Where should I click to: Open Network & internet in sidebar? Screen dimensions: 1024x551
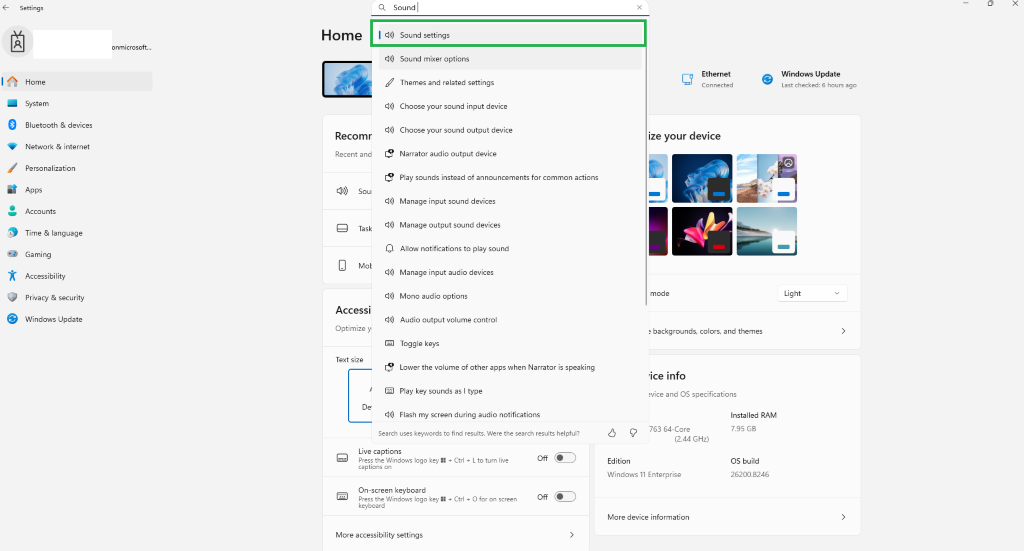[x=77, y=146]
